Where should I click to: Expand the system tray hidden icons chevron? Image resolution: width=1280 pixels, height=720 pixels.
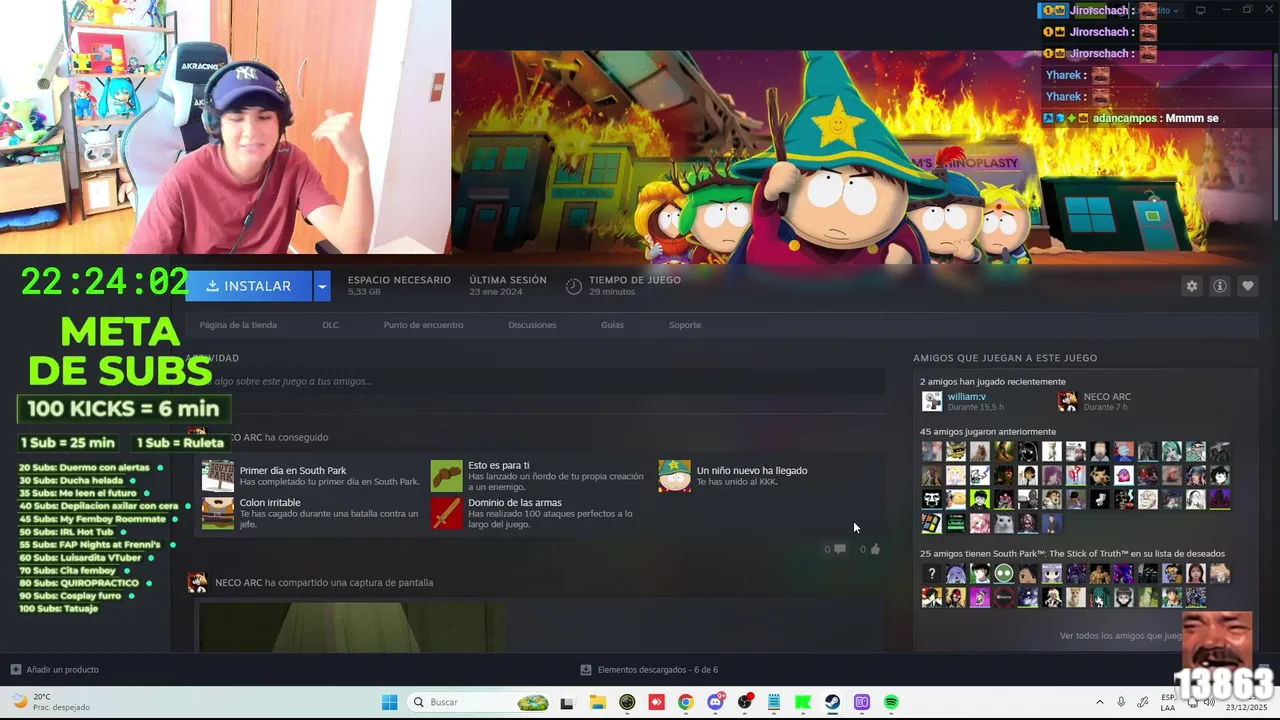(x=1099, y=702)
